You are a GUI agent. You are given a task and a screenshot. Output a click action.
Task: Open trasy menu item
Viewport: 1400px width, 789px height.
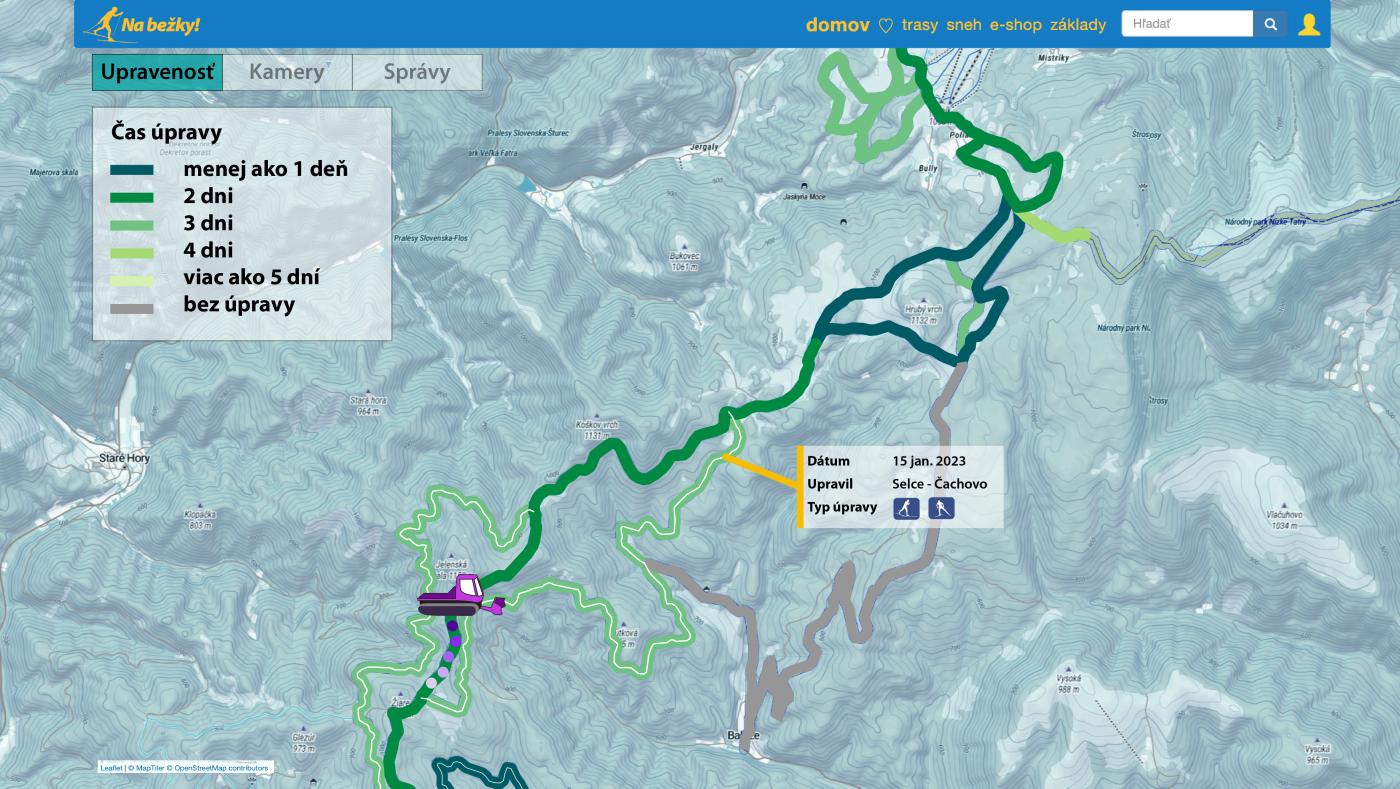coord(920,25)
